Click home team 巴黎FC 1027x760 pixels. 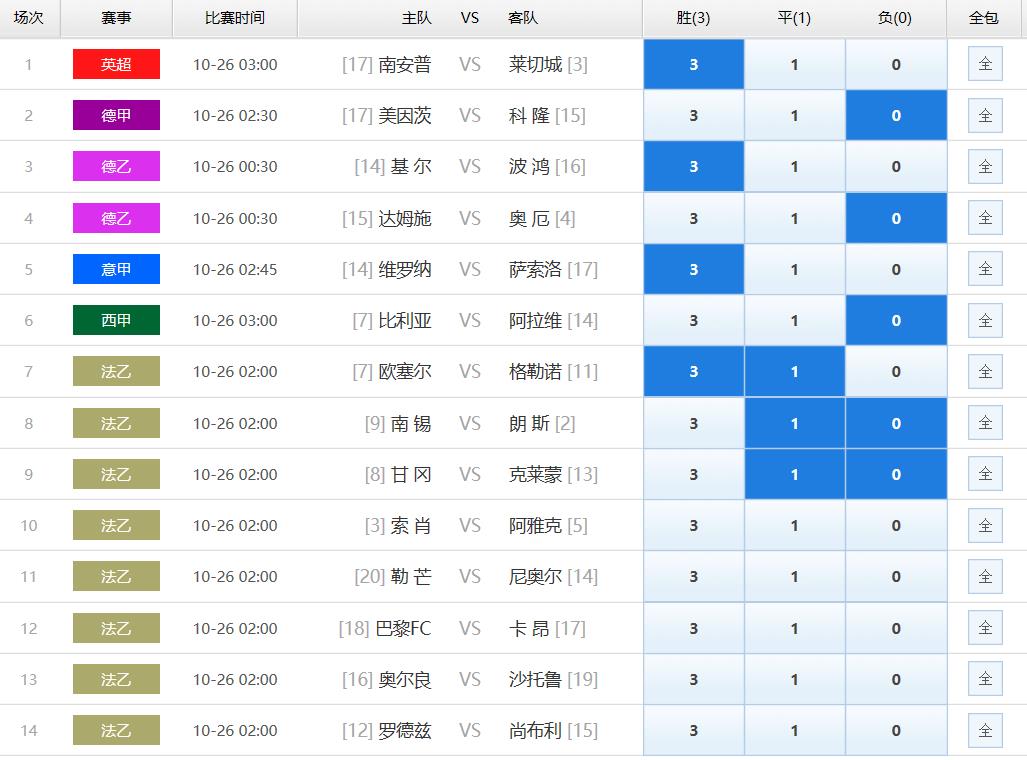pyautogui.click(x=403, y=628)
